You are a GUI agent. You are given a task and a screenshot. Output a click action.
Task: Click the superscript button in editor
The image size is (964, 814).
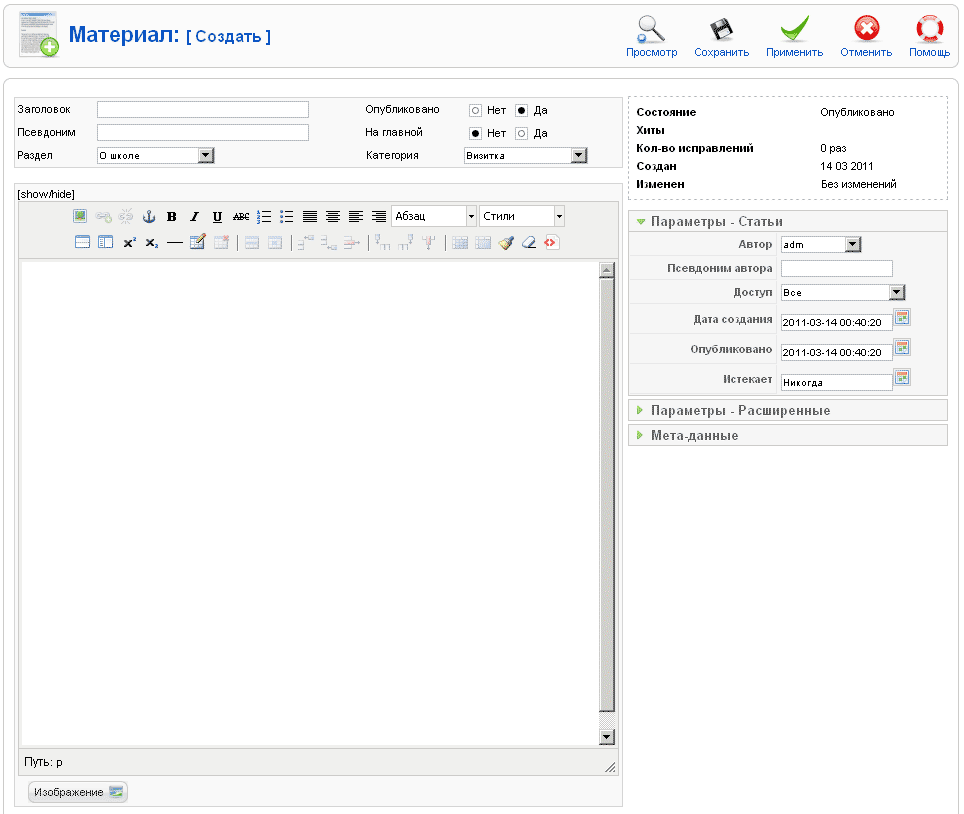click(x=129, y=242)
